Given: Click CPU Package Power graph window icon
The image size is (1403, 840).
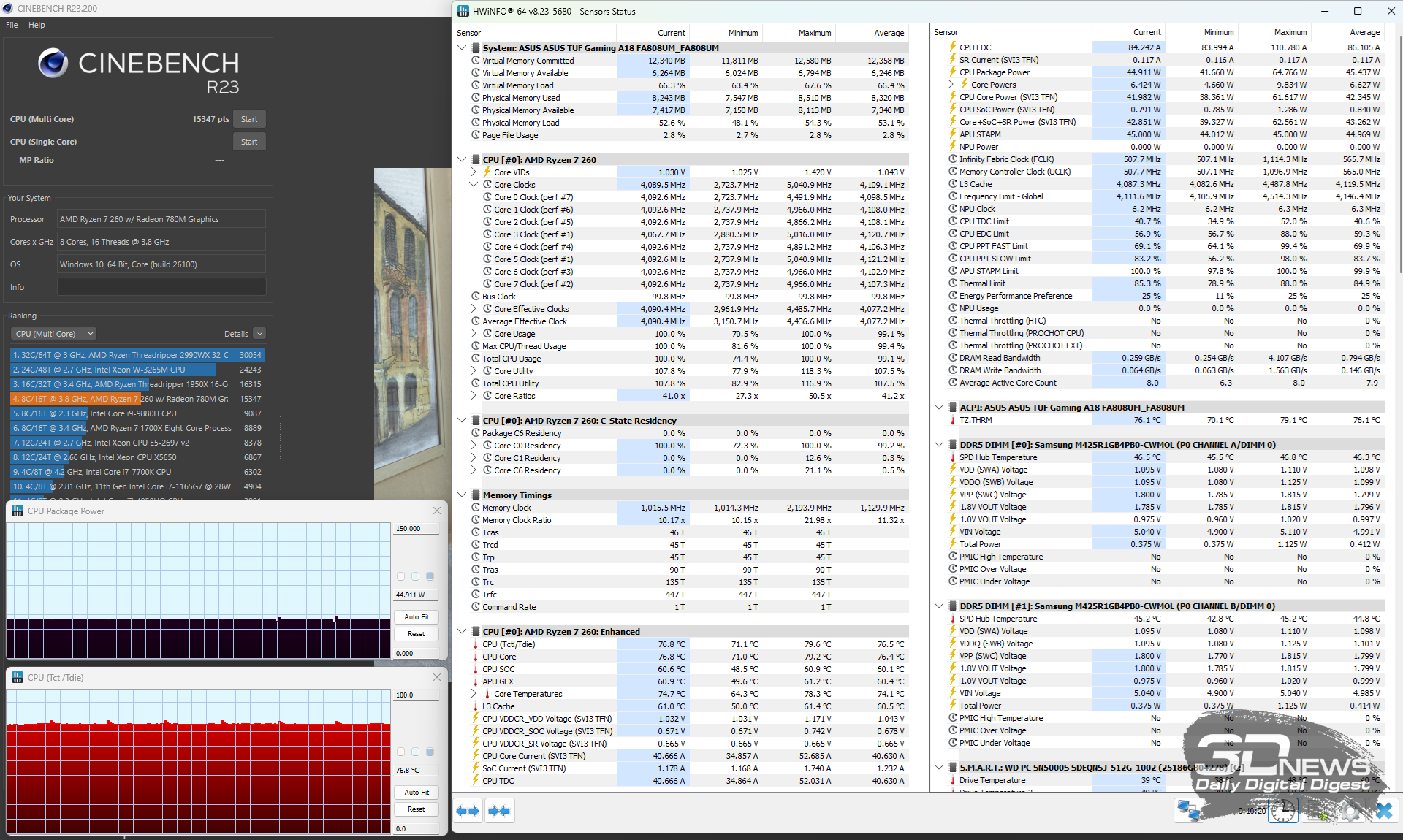Looking at the screenshot, I should (x=18, y=511).
